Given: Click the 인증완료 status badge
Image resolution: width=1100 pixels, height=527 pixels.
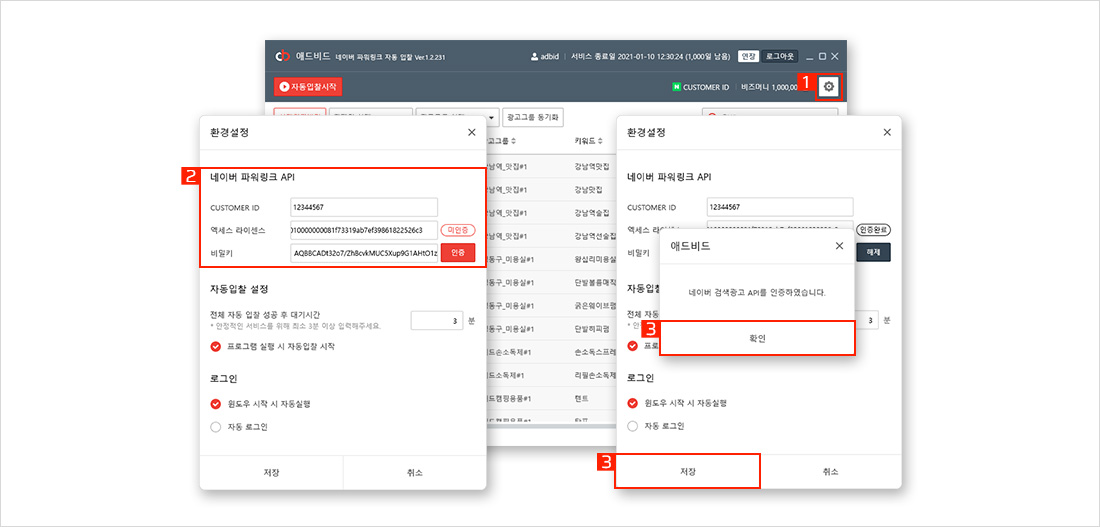Looking at the screenshot, I should tap(873, 229).
